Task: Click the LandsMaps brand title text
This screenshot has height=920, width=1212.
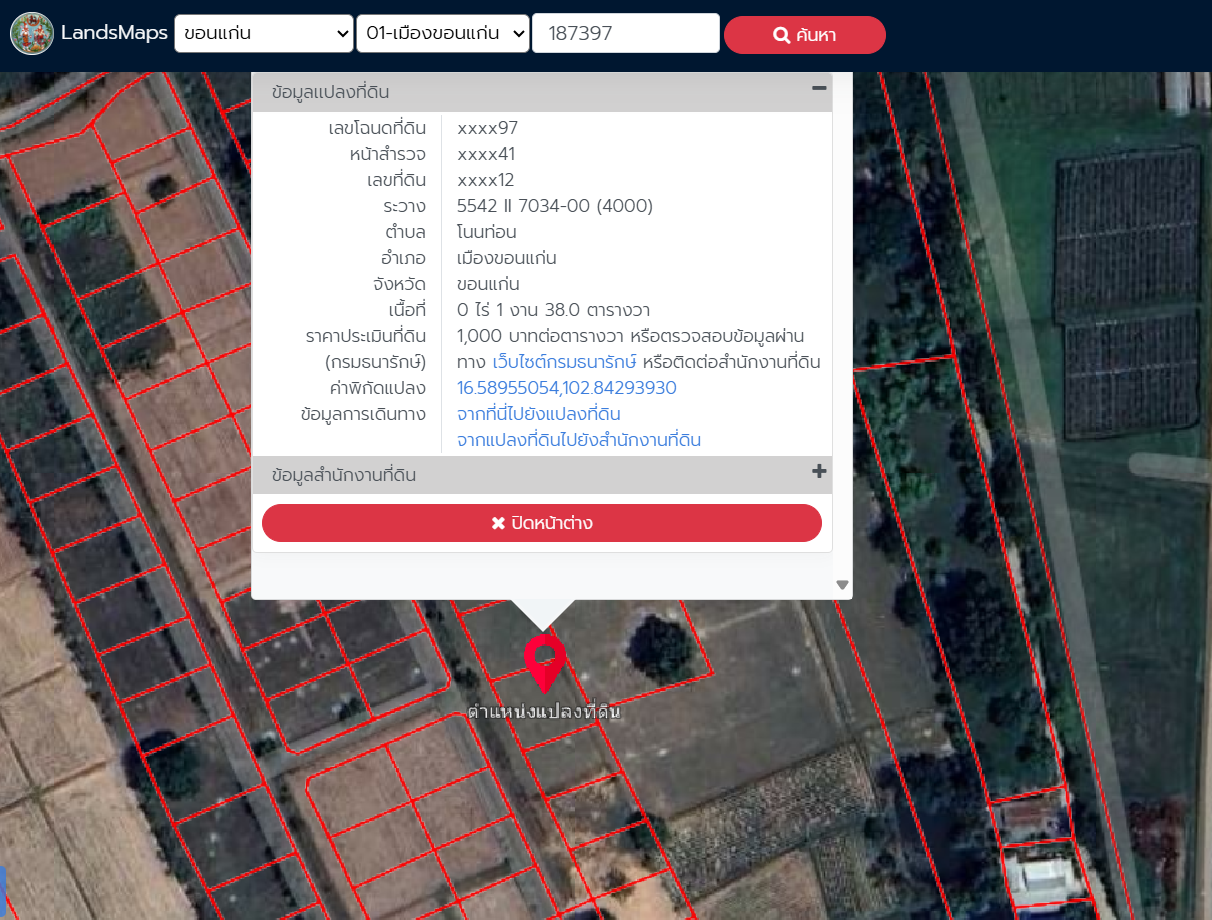Action: 114,33
